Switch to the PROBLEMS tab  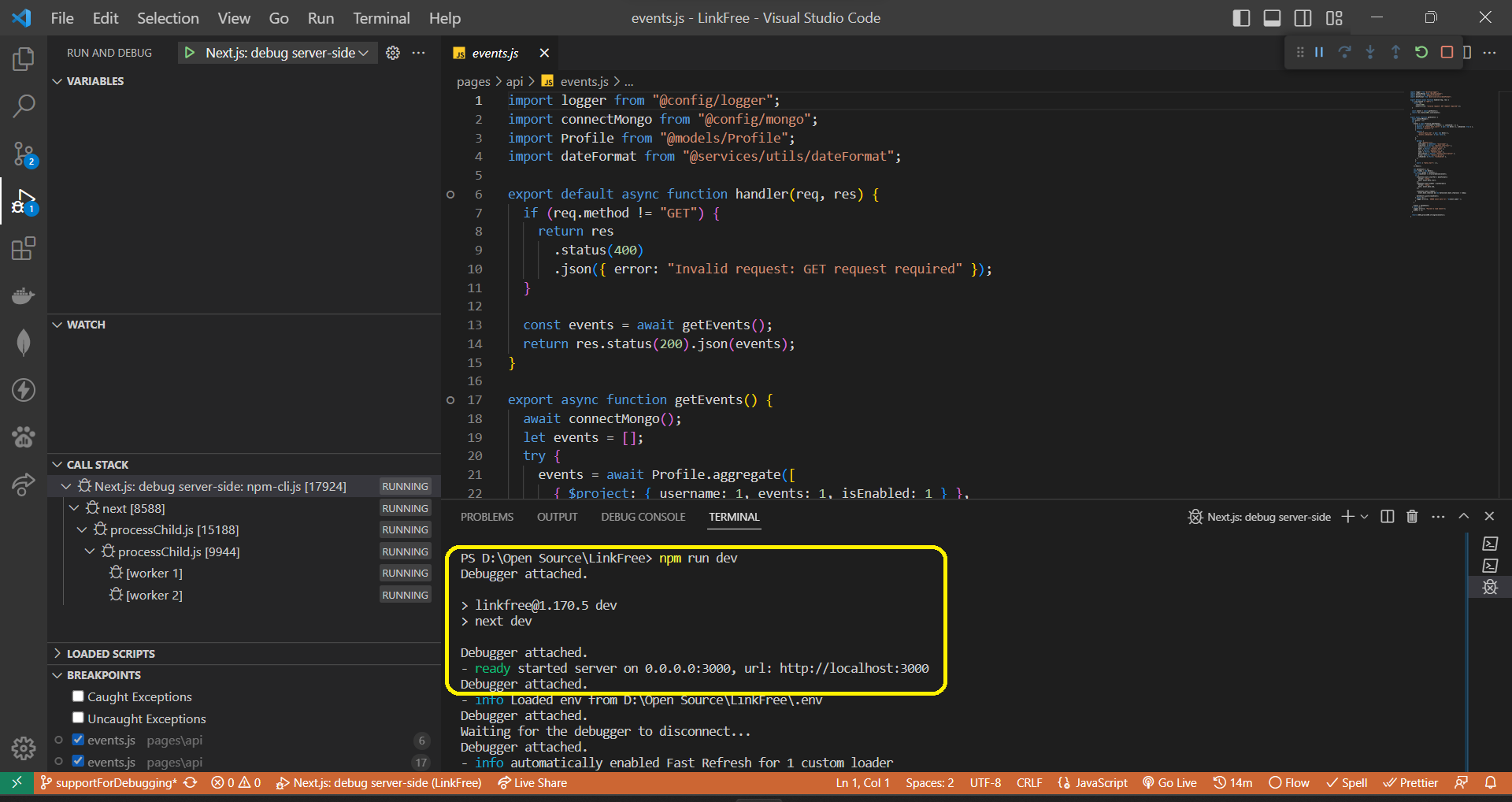point(487,517)
